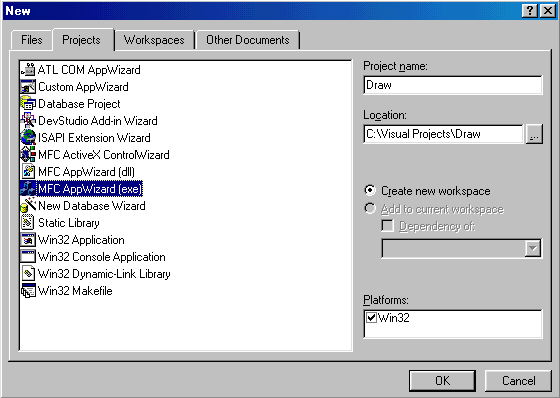Dismiss dialog with Cancel button
This screenshot has height=398, width=560.
coord(519,380)
